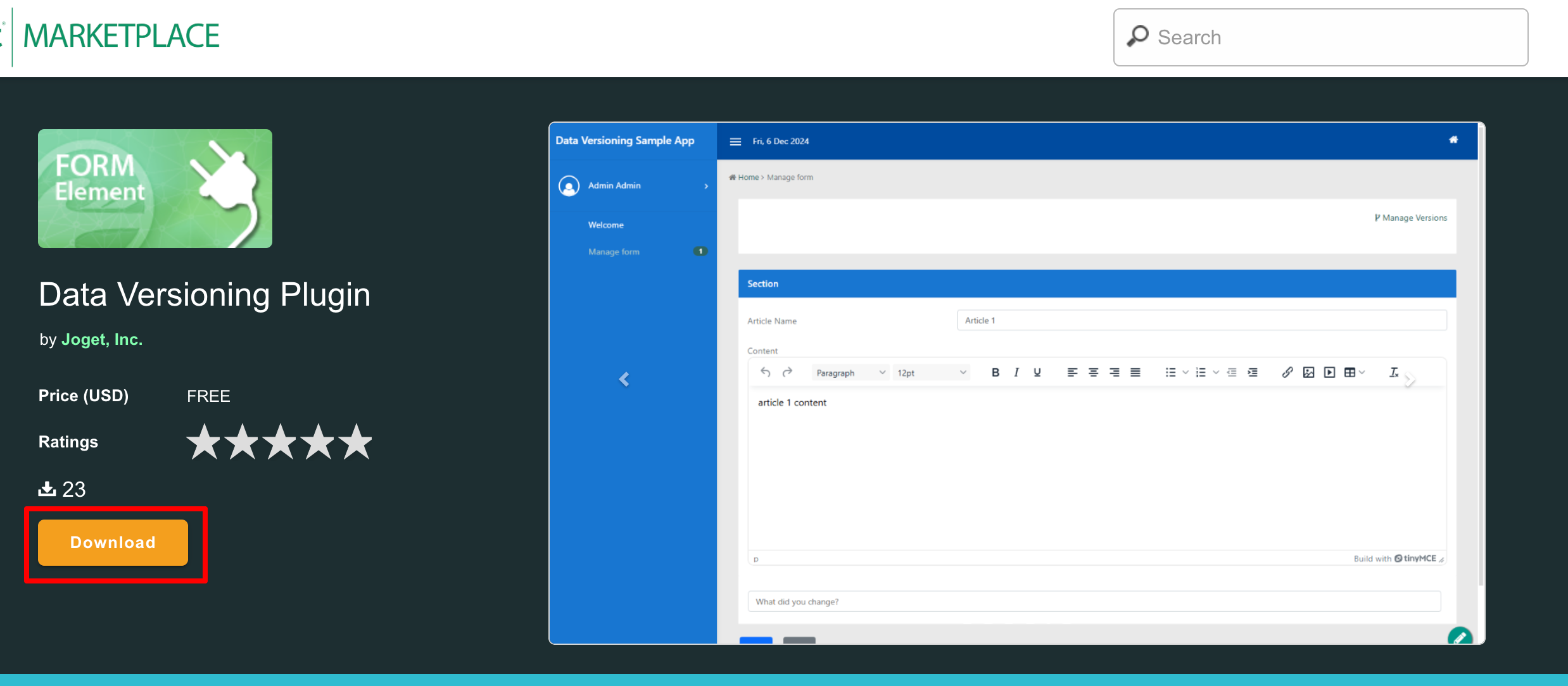
Task: Click the "Build with" text in the editor footer
Action: (1372, 558)
